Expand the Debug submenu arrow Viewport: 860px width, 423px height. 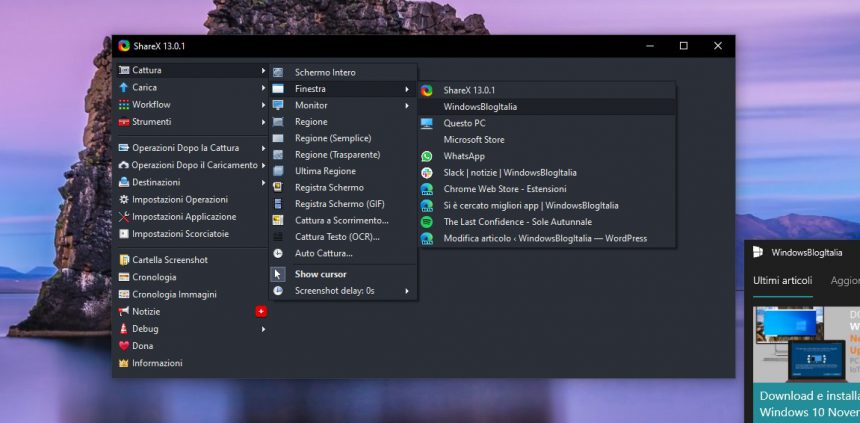pos(264,329)
